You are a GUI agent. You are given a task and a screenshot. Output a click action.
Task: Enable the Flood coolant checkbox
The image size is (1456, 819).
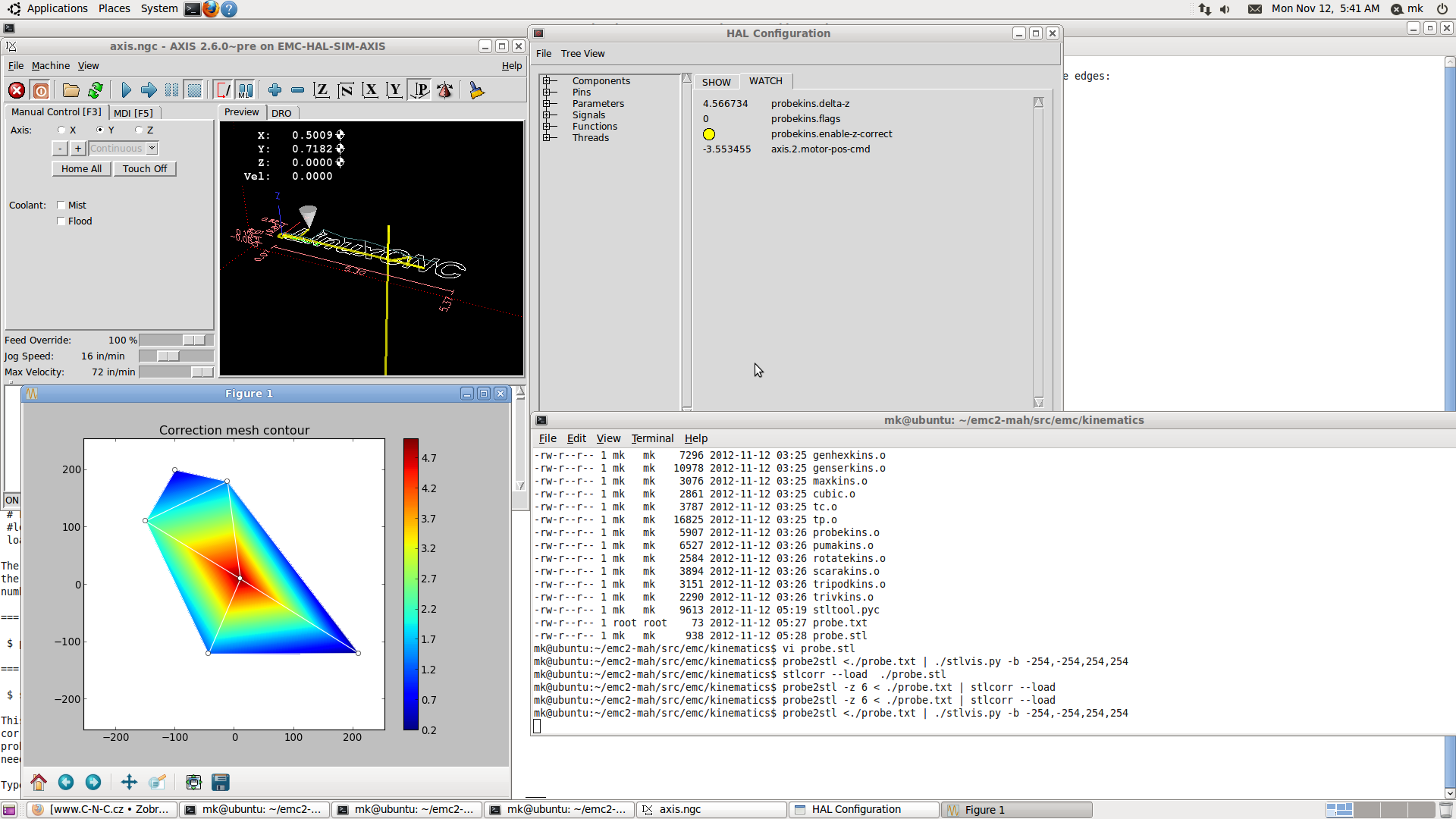[61, 221]
